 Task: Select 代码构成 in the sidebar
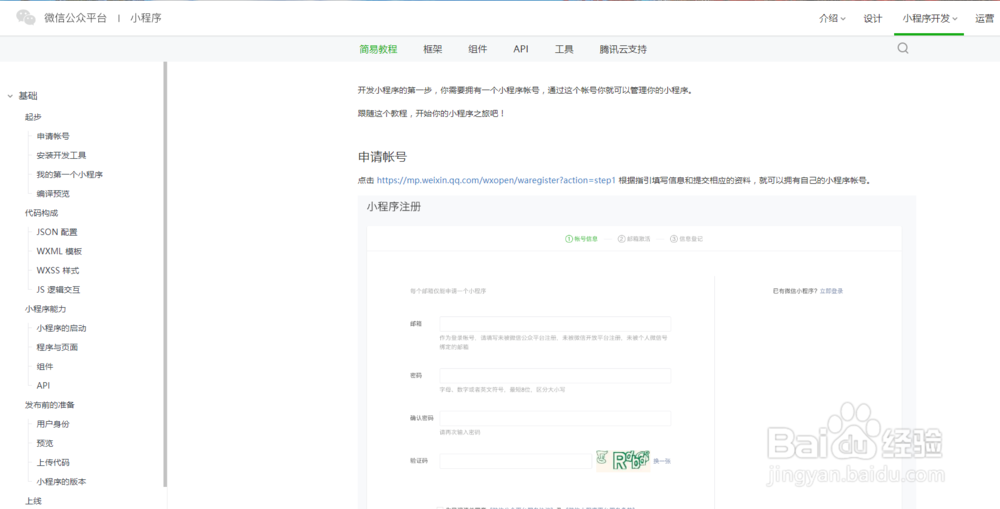(41, 213)
